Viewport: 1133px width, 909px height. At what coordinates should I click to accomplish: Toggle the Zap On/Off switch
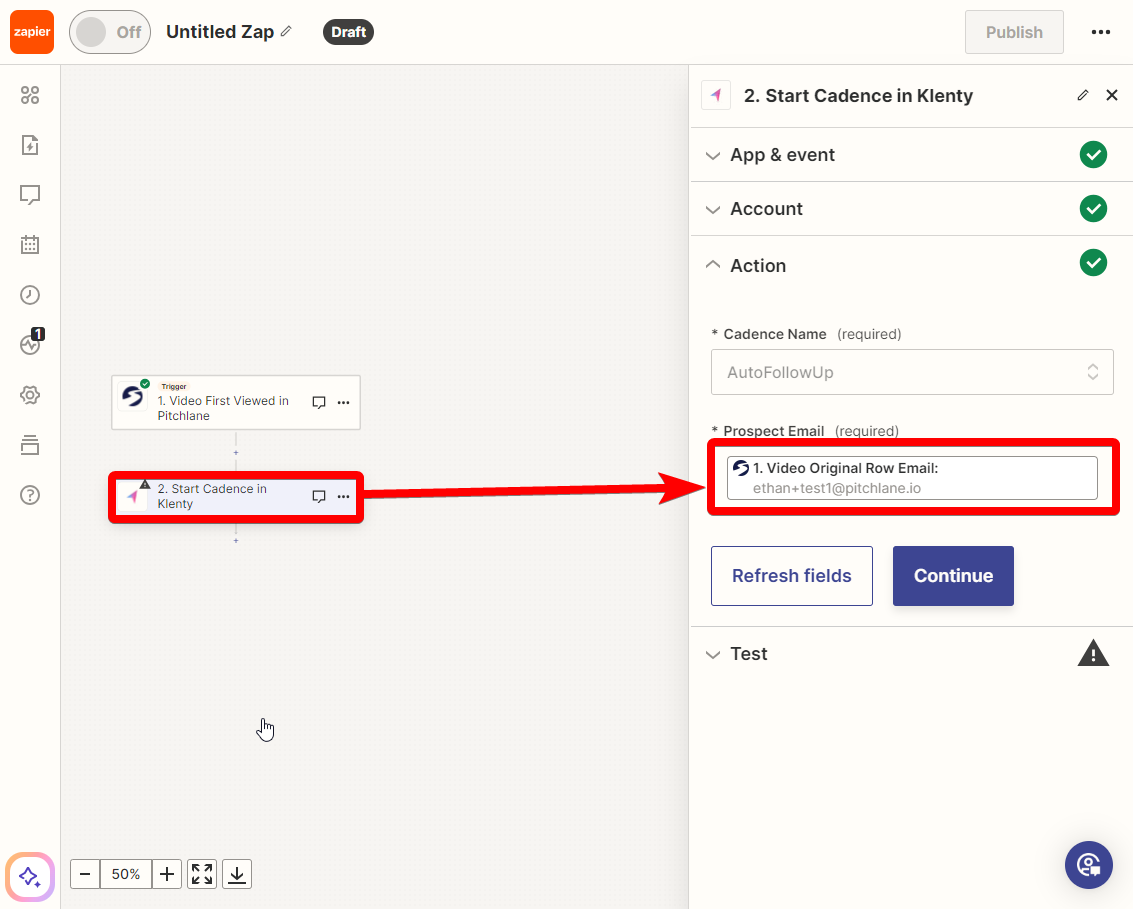(x=110, y=32)
